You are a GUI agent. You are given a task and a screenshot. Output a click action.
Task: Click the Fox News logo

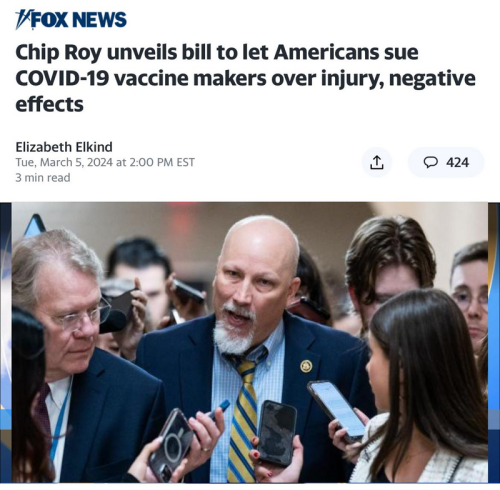point(71,19)
